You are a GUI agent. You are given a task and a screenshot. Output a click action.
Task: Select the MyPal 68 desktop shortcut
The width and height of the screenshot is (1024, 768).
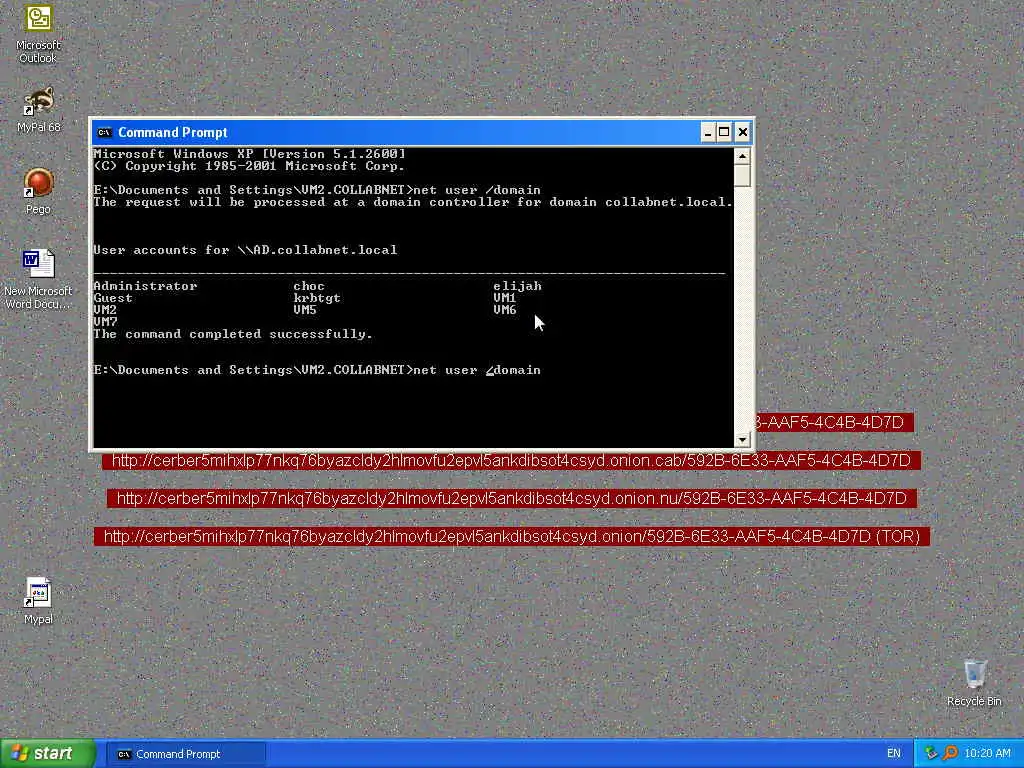[38, 110]
